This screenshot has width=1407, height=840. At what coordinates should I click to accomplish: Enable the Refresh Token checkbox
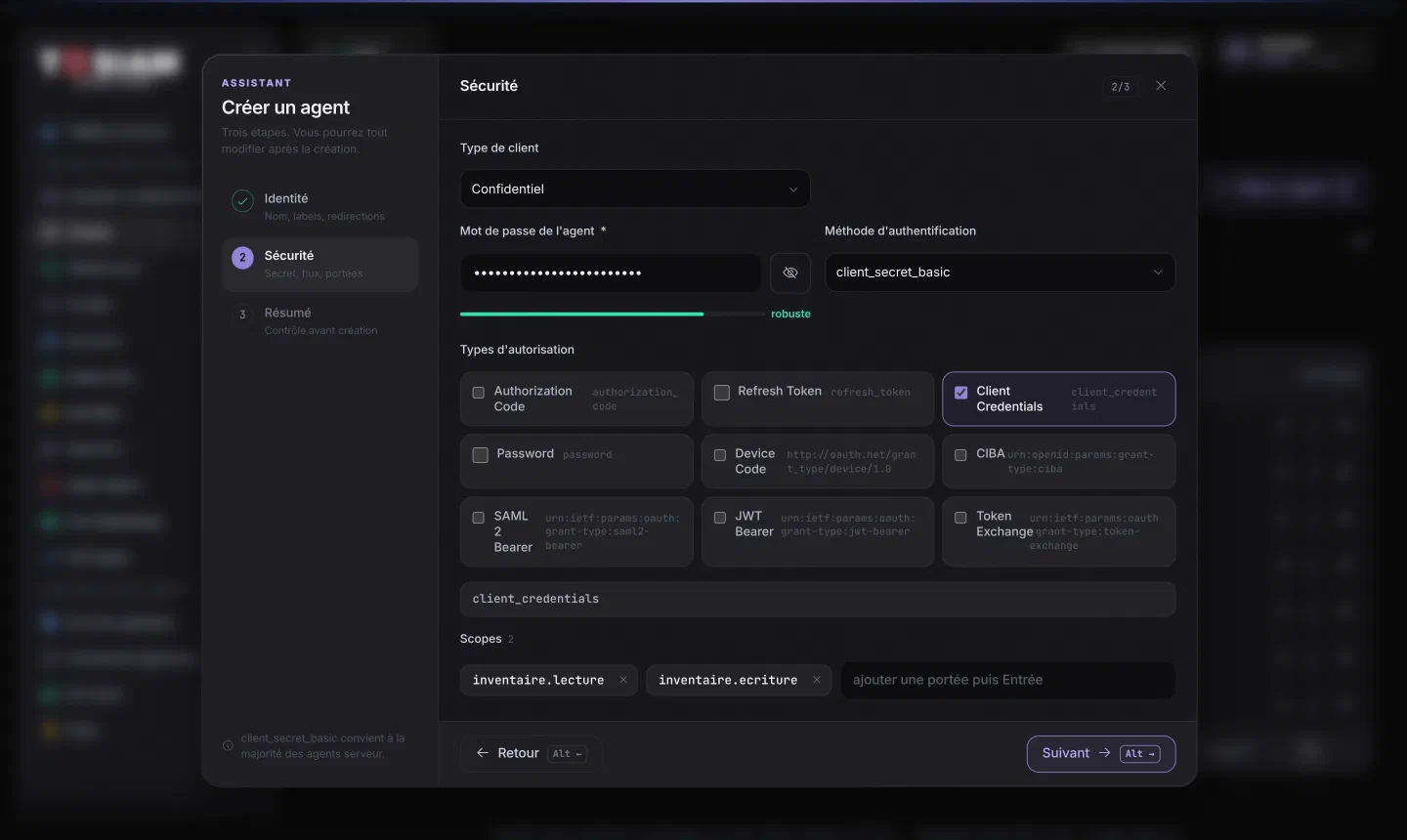pyautogui.click(x=722, y=393)
